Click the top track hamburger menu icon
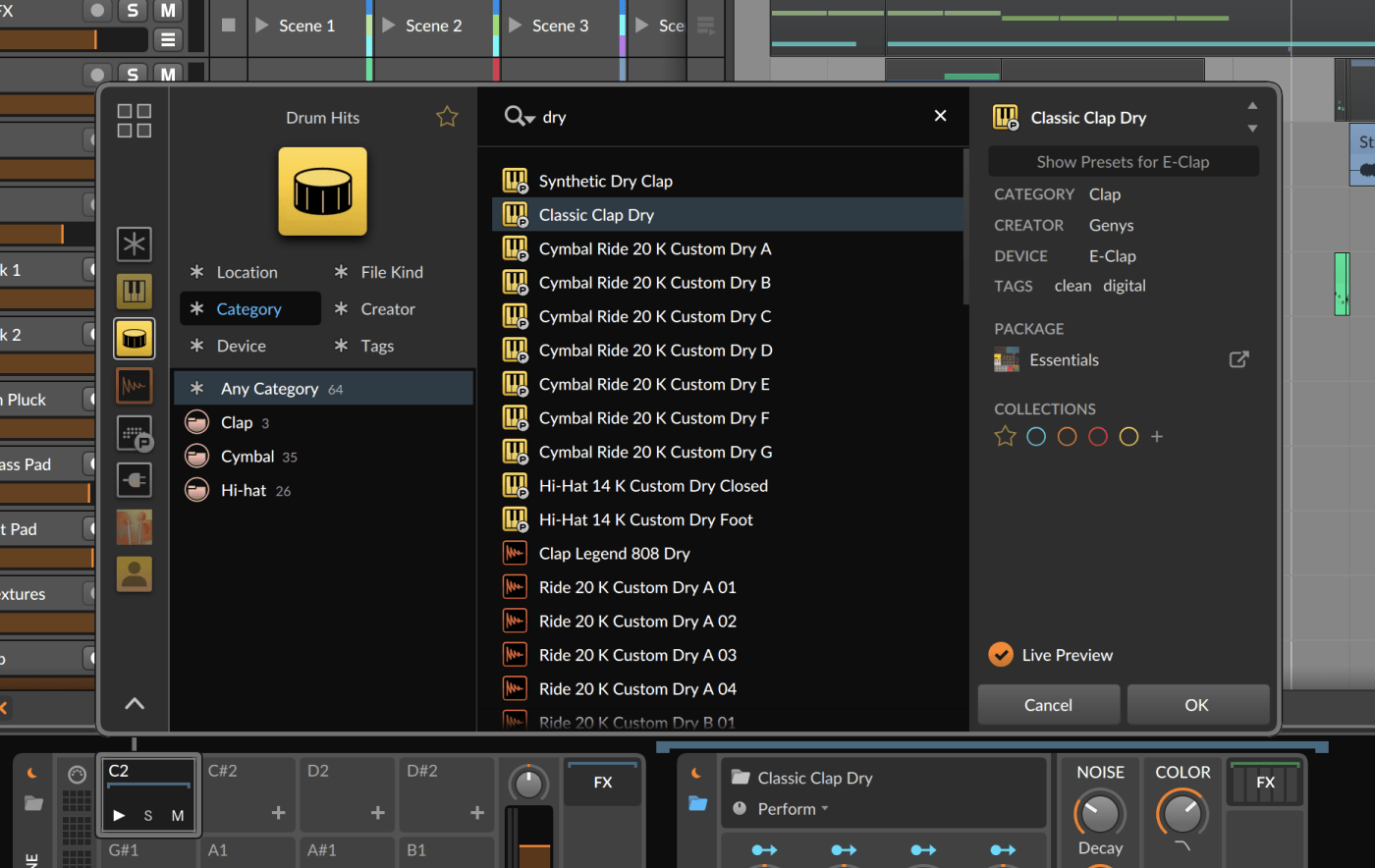This screenshot has width=1375, height=868. click(x=168, y=39)
